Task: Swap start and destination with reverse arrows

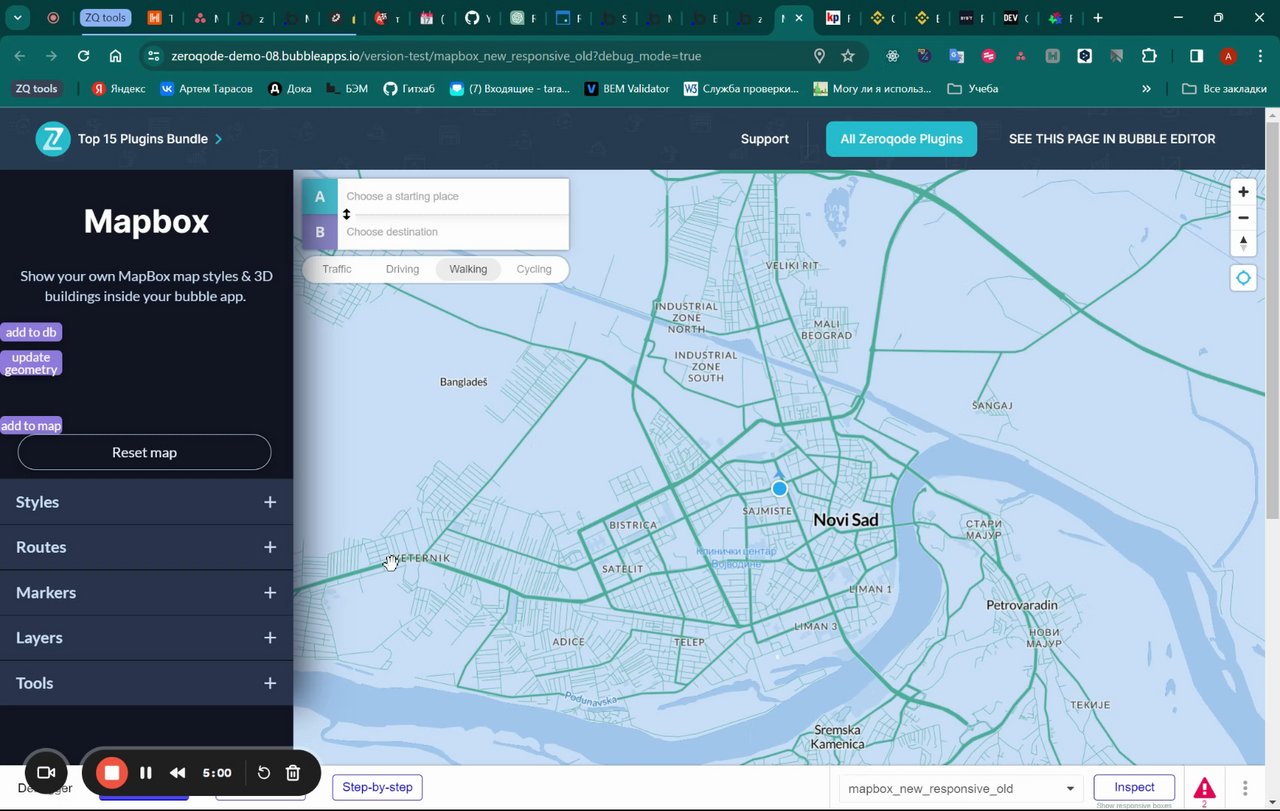Action: coord(347,214)
